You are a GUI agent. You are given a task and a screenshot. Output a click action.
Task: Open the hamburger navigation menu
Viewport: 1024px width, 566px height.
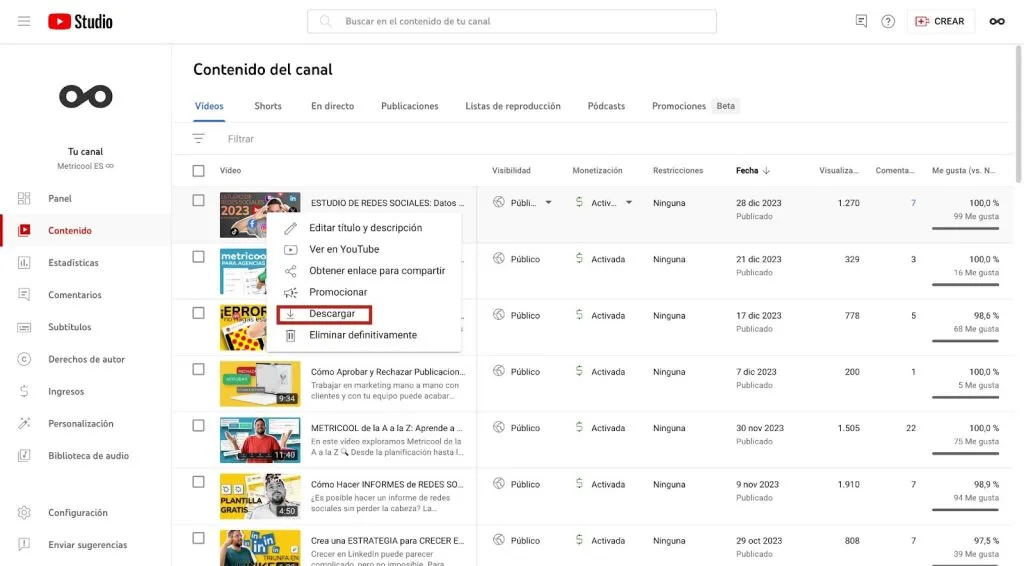(24, 21)
